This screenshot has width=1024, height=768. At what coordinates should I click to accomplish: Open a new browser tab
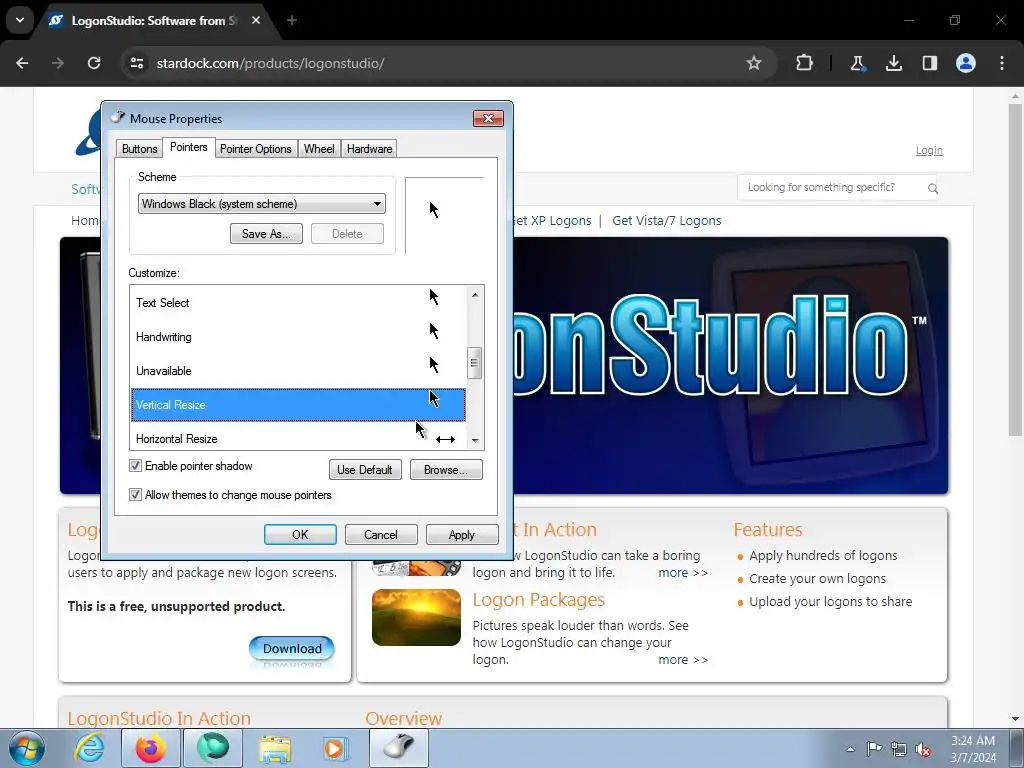tap(292, 20)
